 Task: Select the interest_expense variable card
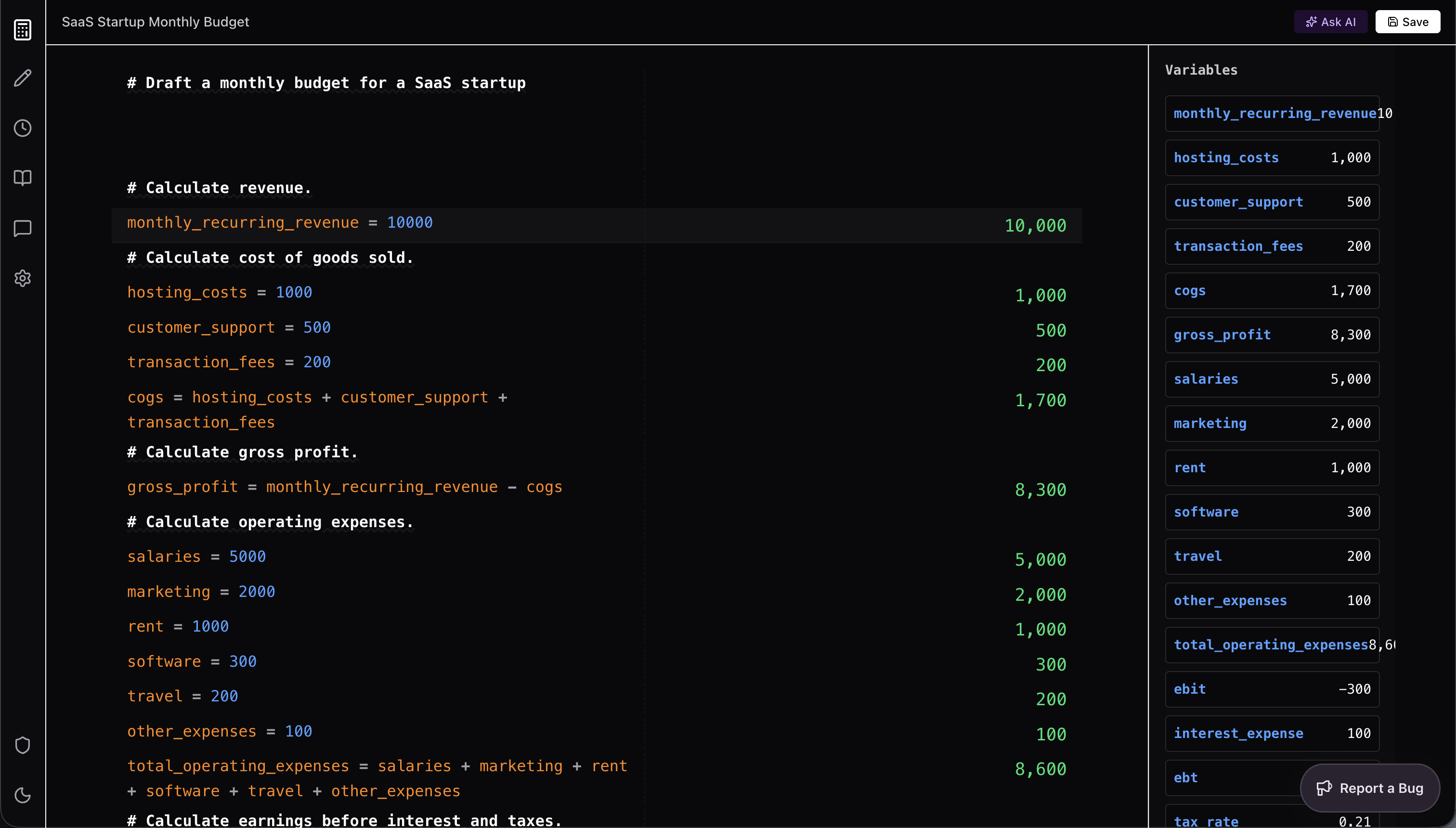1272,734
